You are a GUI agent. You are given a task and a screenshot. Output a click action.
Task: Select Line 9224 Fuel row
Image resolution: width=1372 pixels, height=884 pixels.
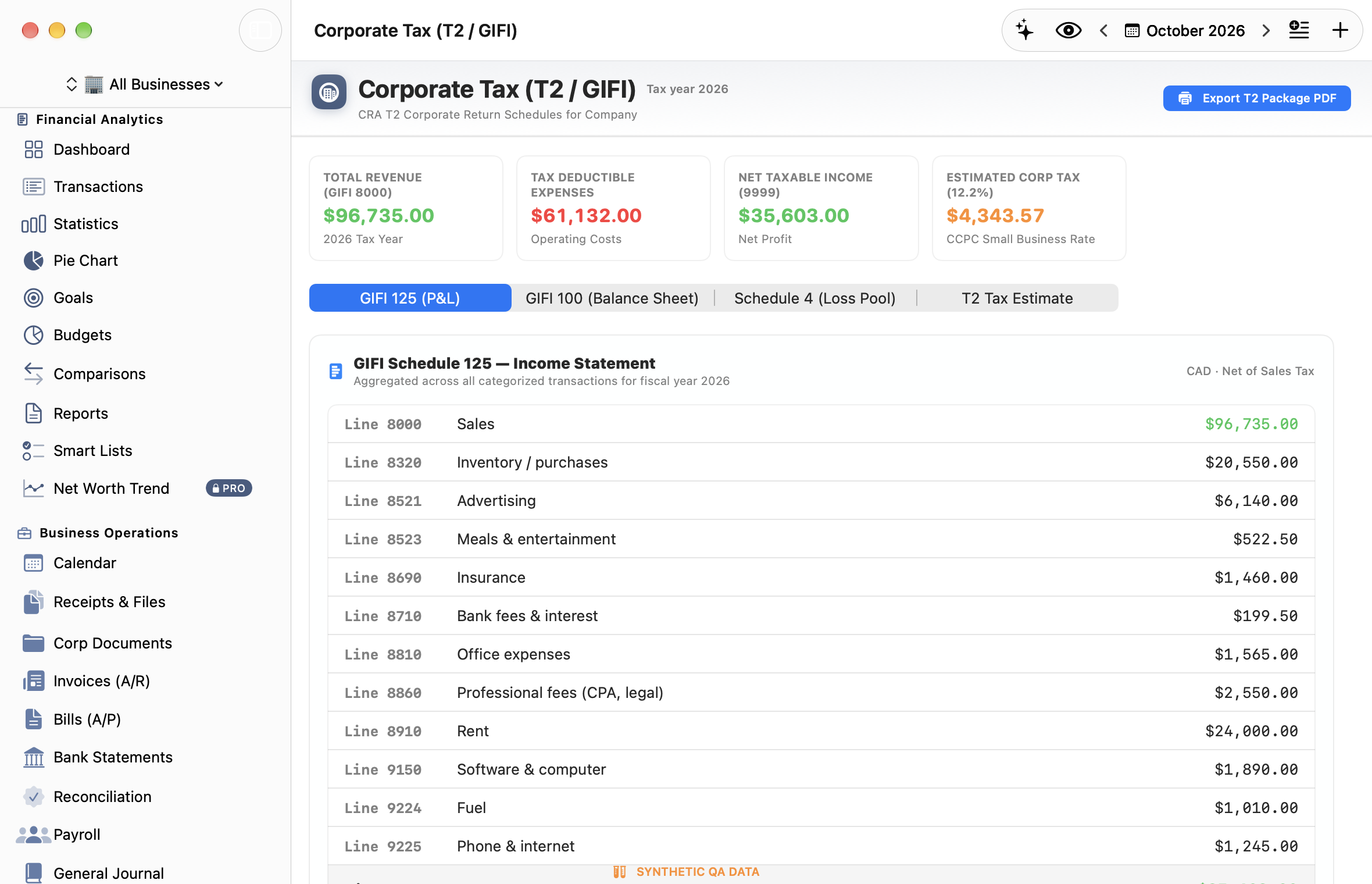821,808
